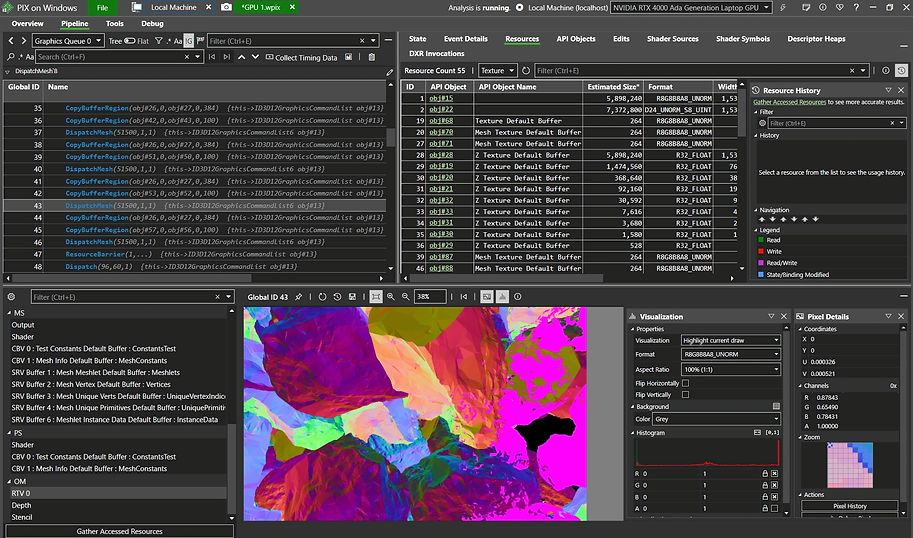Select the Dispatch(96,60,1) event row

click(x=194, y=267)
